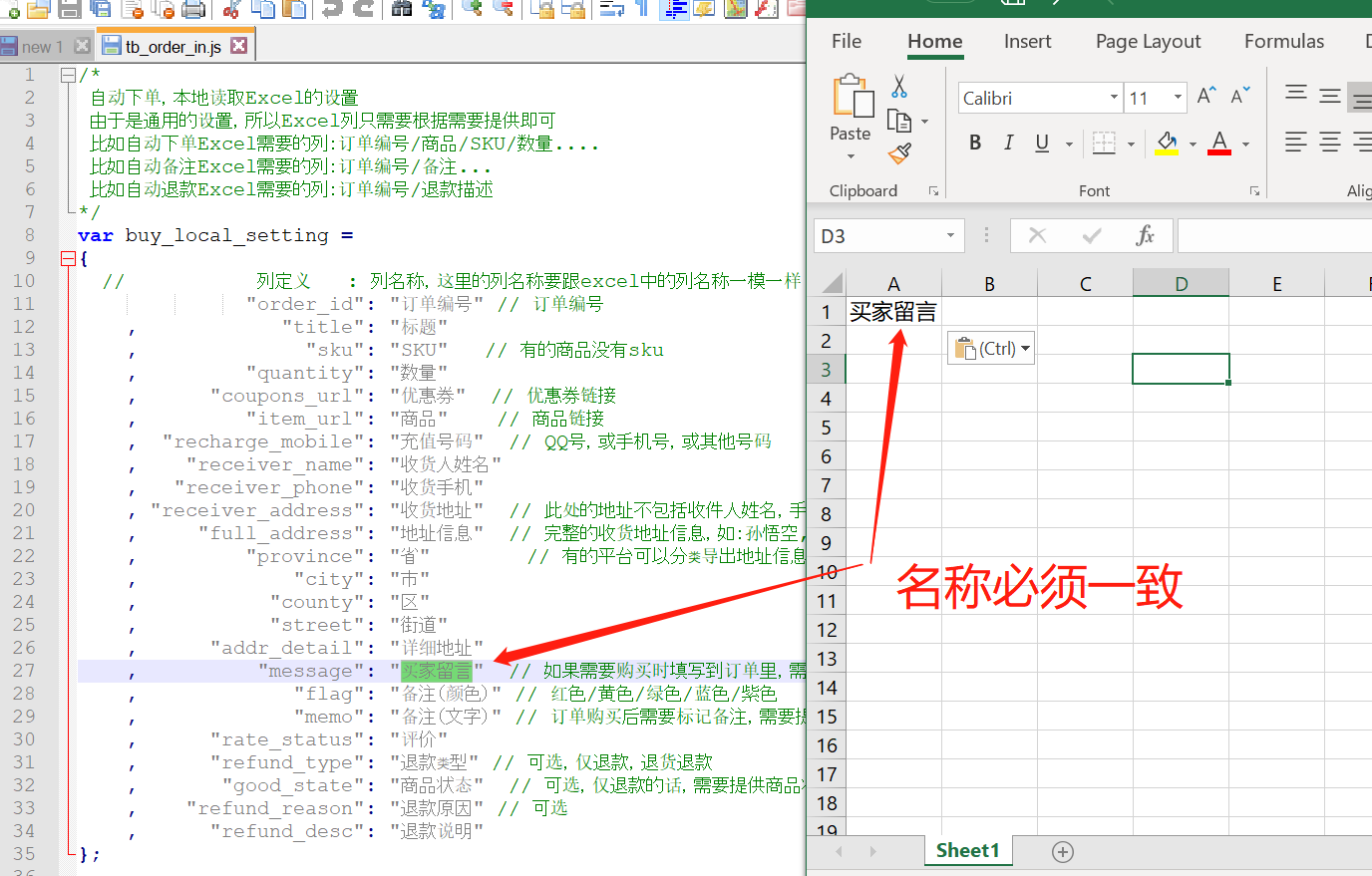Image resolution: width=1372 pixels, height=876 pixels.
Task: Click the Select All corner of the sheet
Action: (831, 283)
